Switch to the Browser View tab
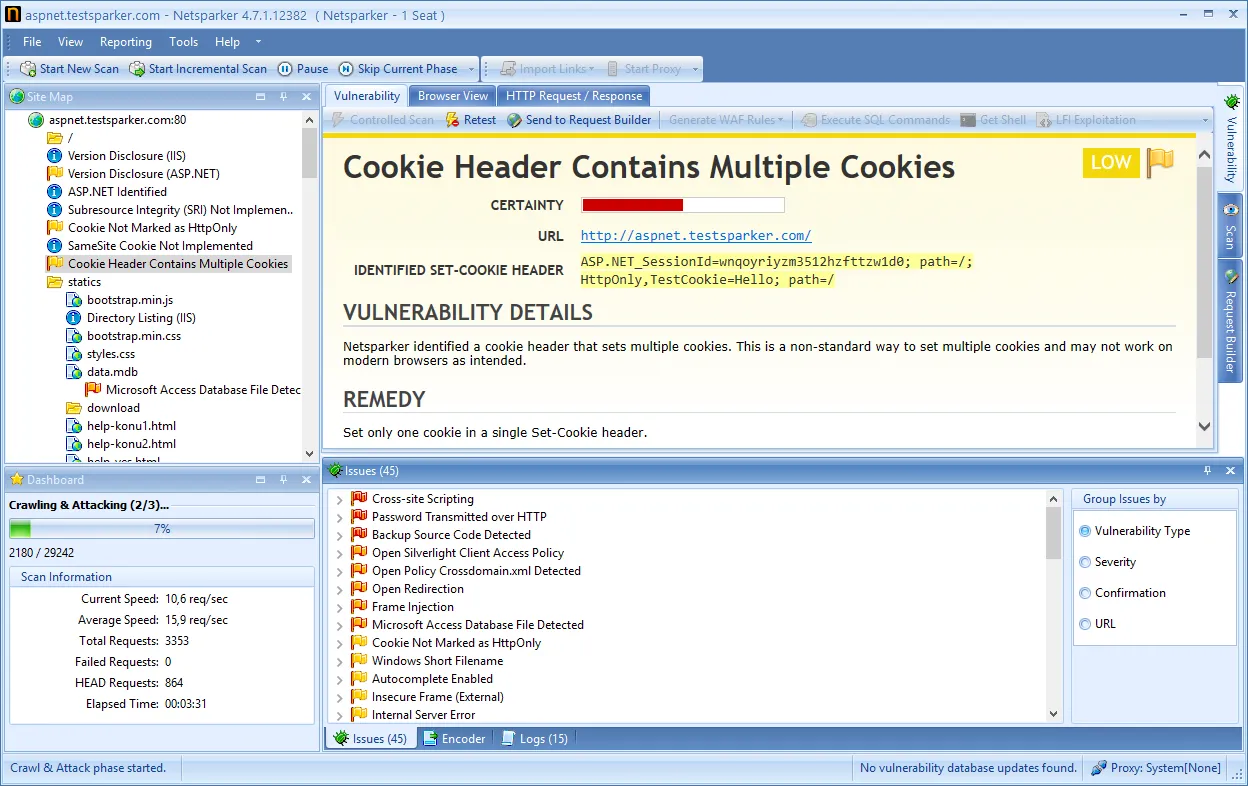Image resolution: width=1248 pixels, height=786 pixels. pos(452,95)
